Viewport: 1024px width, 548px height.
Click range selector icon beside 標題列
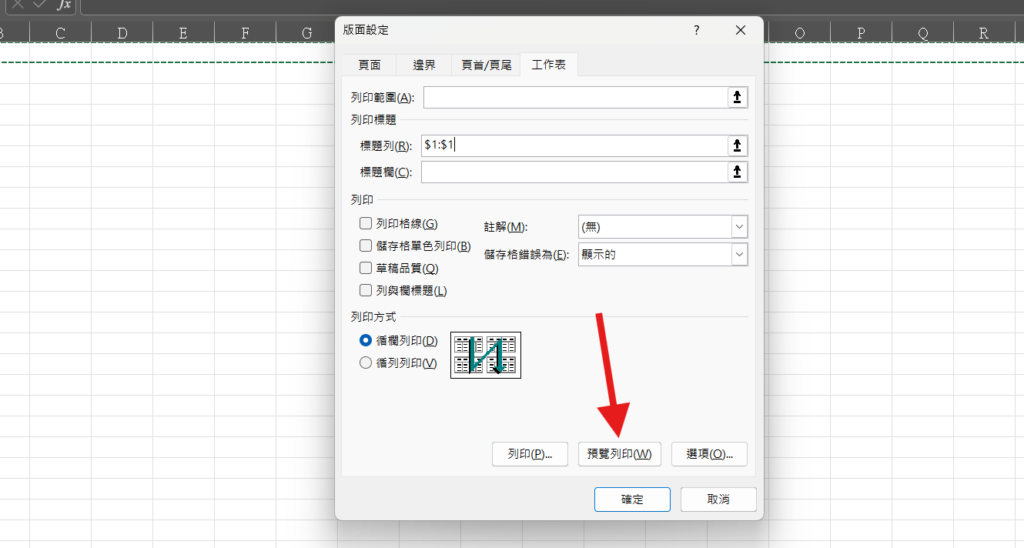(737, 146)
